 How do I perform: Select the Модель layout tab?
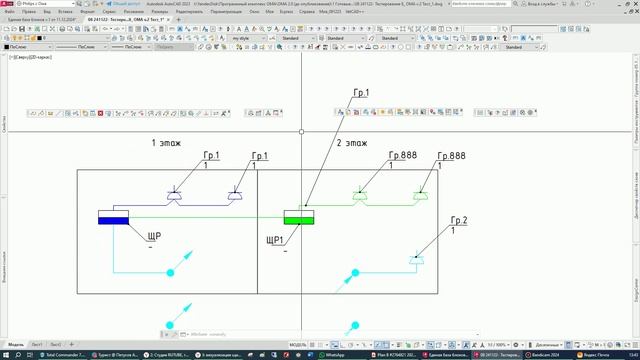16,345
